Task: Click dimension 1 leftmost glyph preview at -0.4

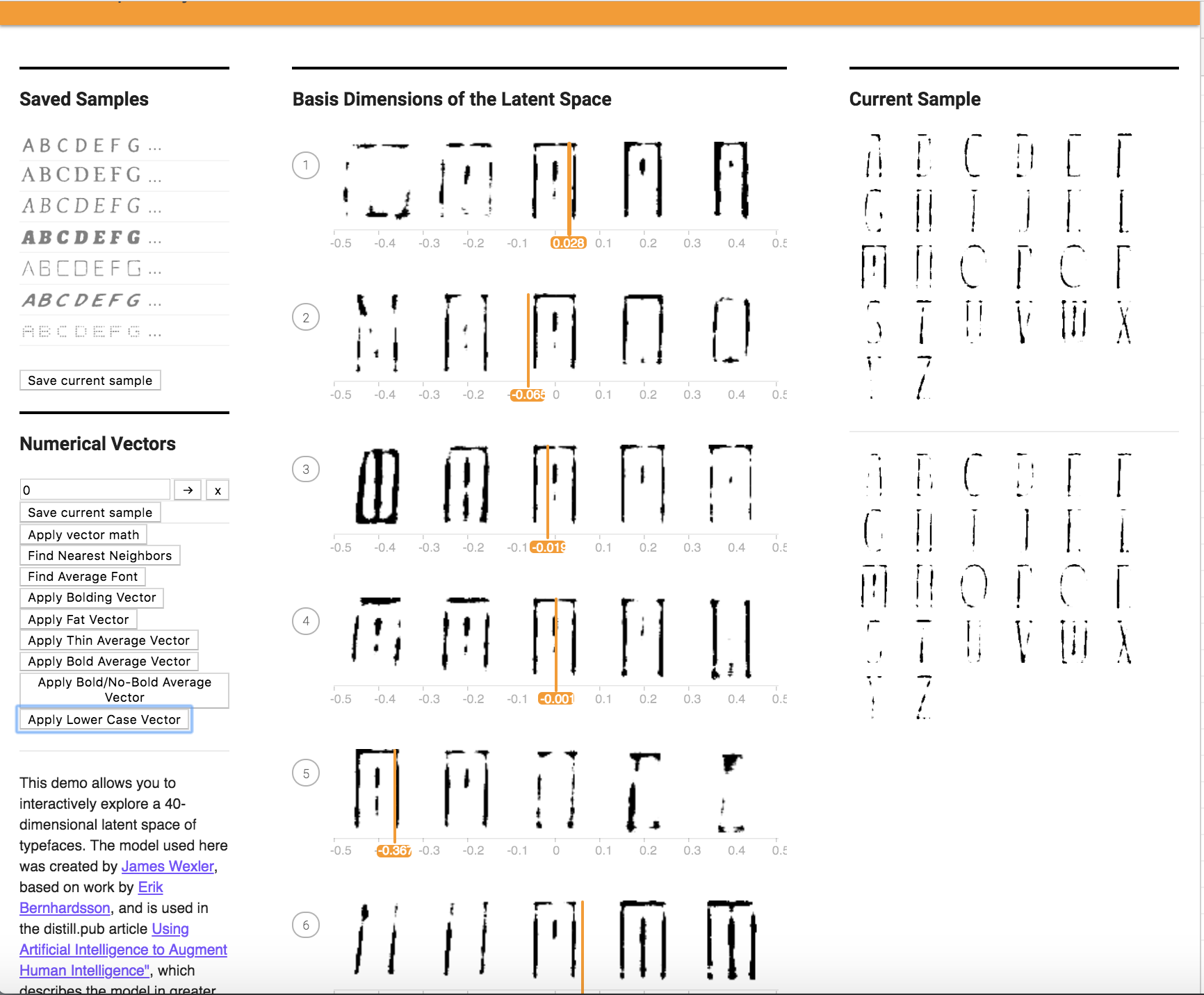Action: pyautogui.click(x=377, y=181)
